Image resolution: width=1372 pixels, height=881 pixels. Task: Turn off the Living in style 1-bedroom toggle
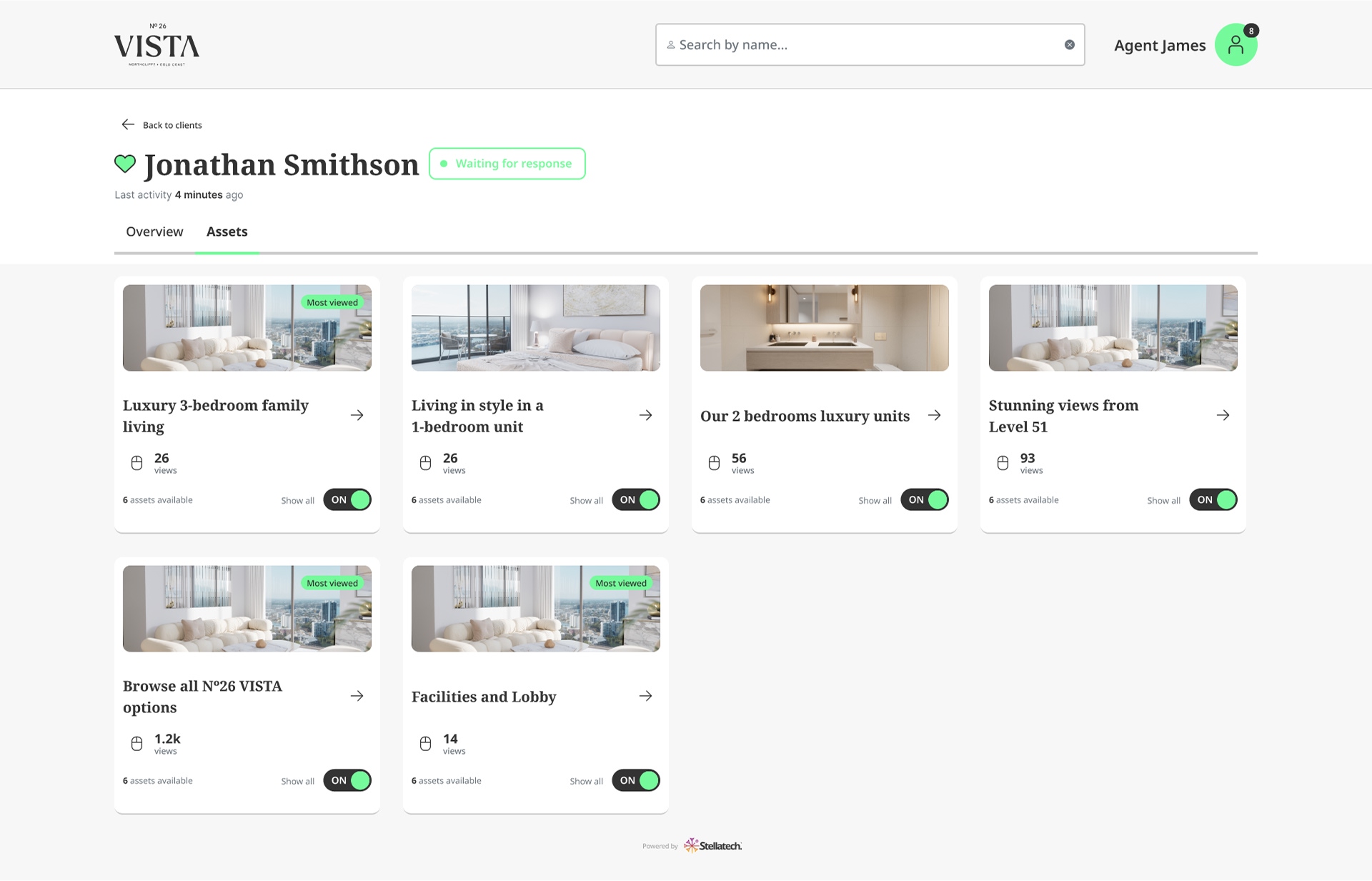pos(635,499)
